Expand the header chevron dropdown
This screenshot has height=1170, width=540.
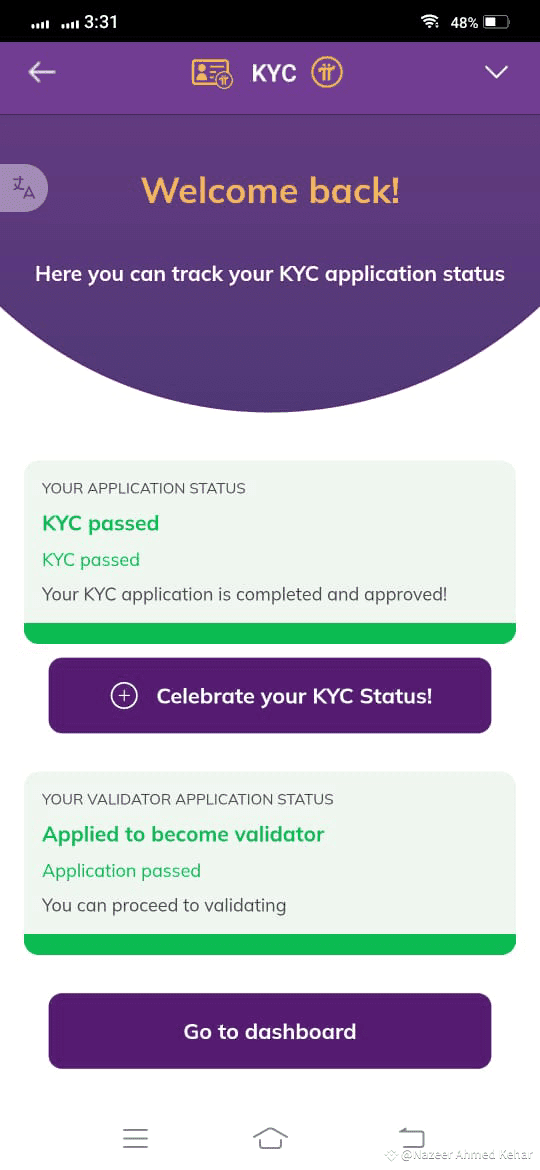tap(496, 72)
